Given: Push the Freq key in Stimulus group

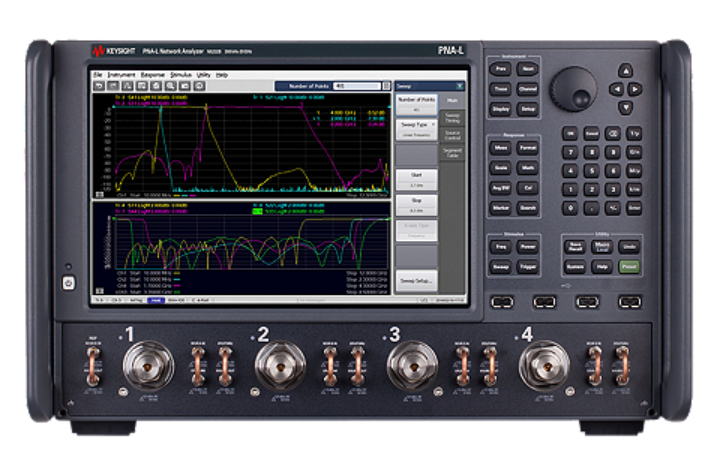Looking at the screenshot, I should tap(500, 247).
